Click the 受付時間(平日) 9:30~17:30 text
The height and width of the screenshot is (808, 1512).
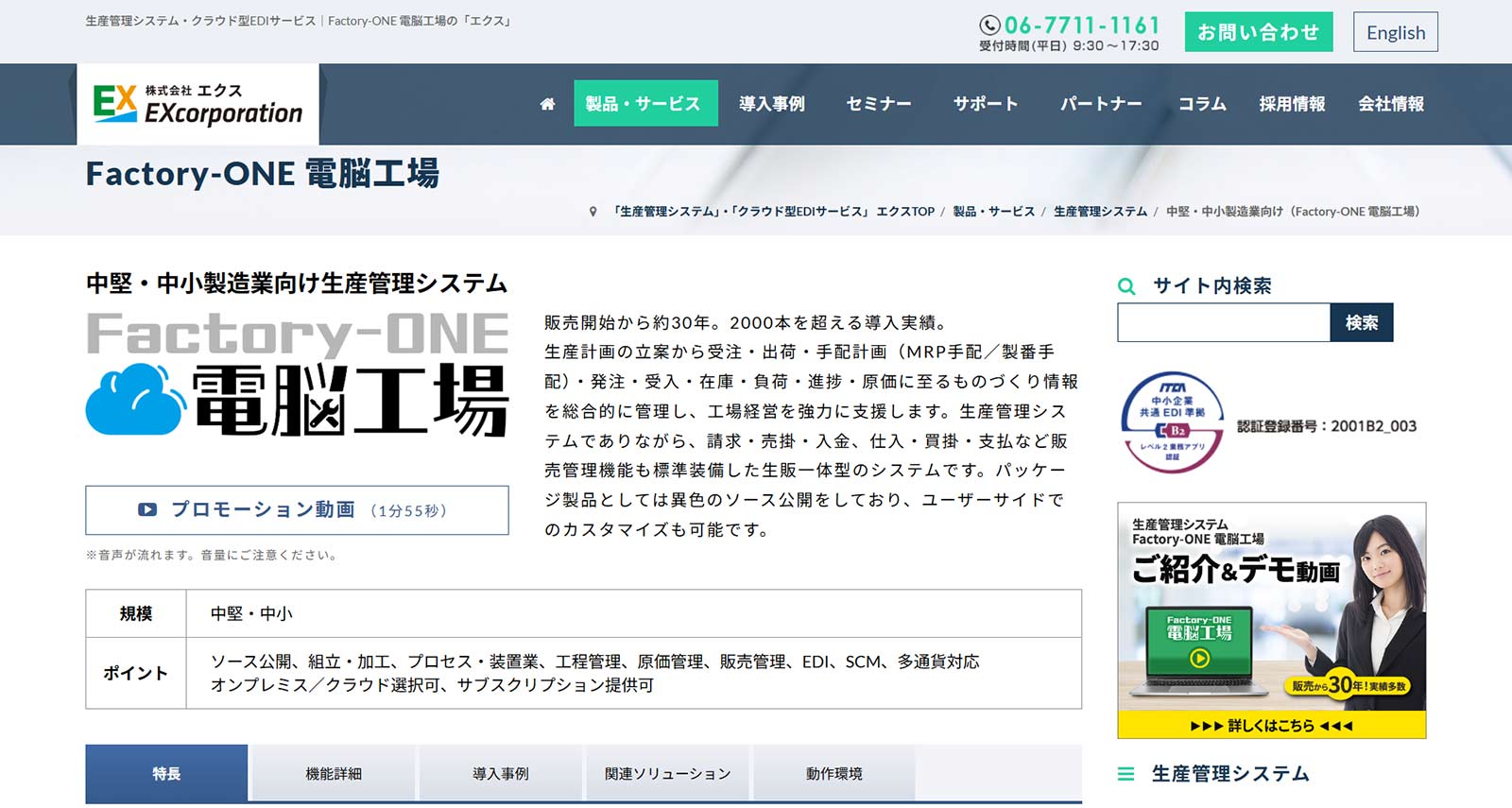1069,45
